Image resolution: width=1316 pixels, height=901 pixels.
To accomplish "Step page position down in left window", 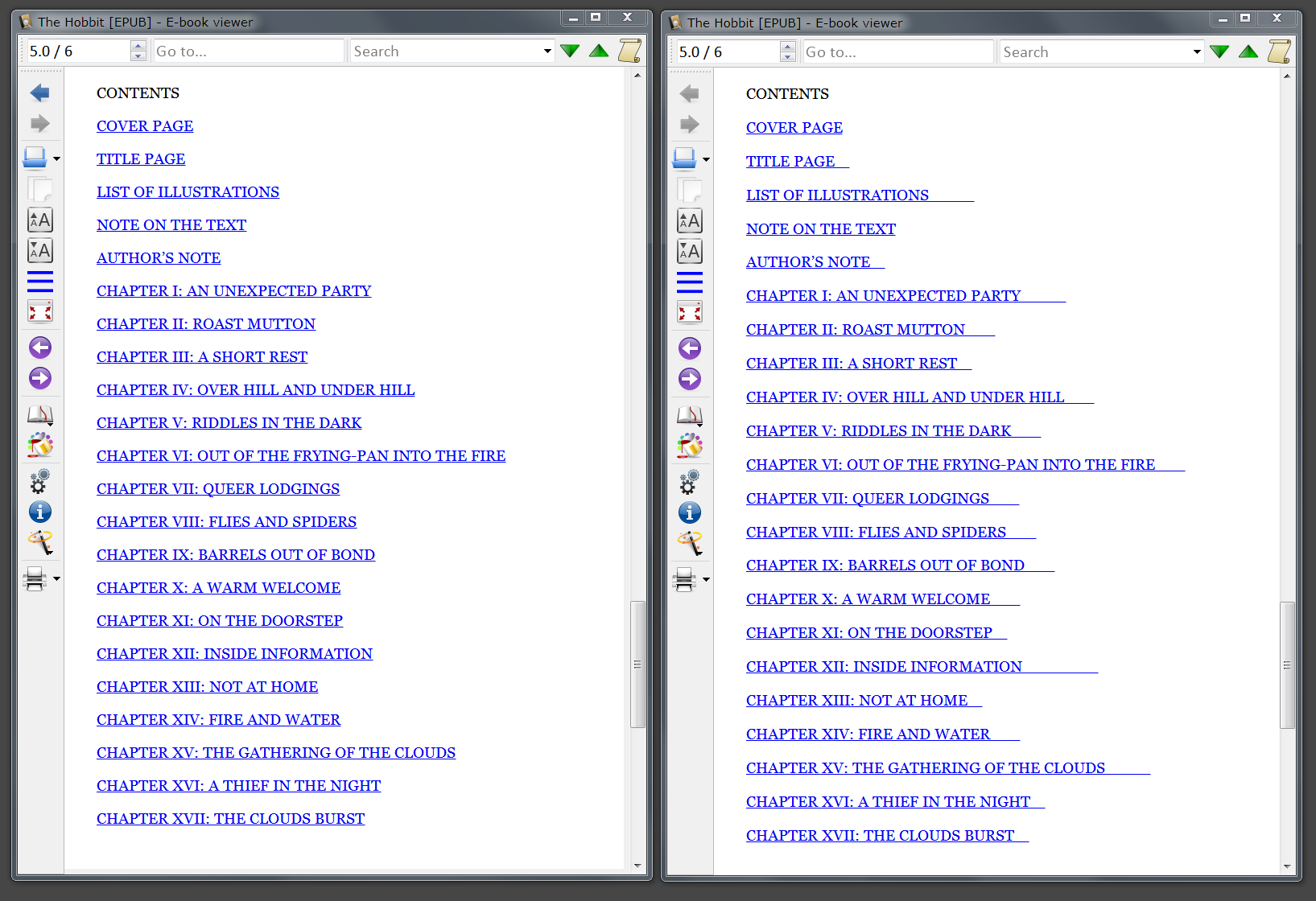I will pyautogui.click(x=138, y=56).
